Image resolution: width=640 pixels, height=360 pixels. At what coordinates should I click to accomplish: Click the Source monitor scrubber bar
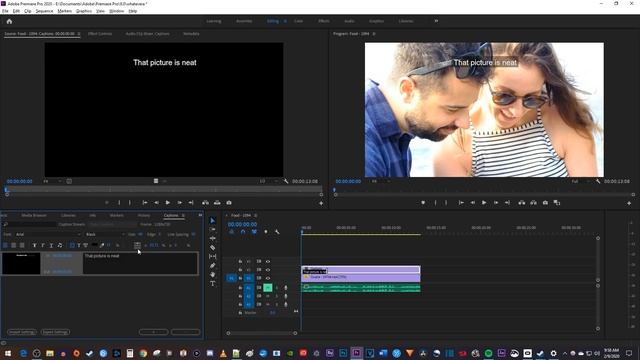coord(164,190)
